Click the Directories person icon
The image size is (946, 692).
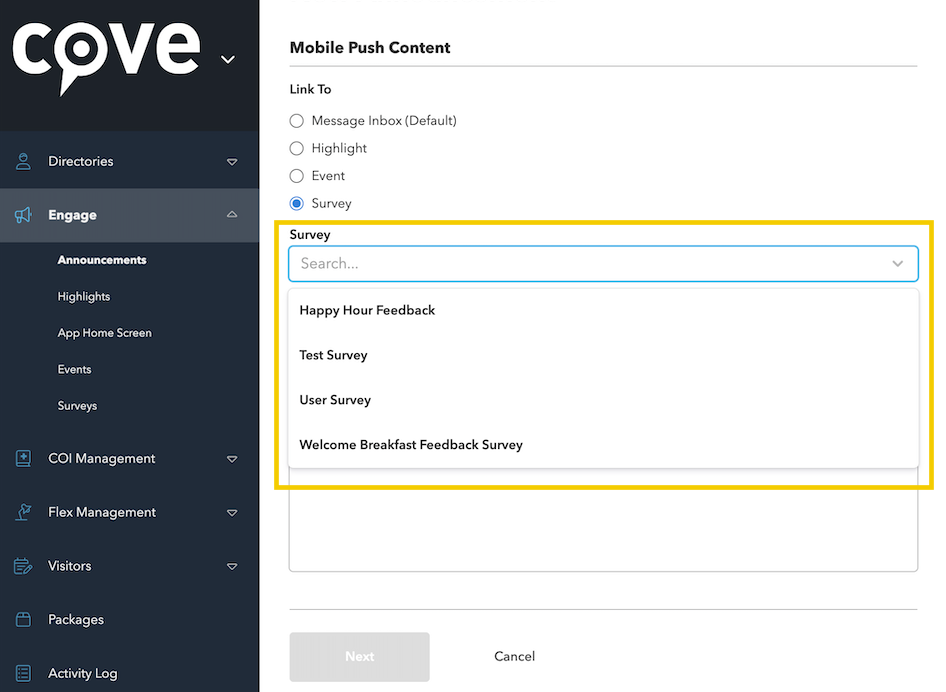[23, 161]
